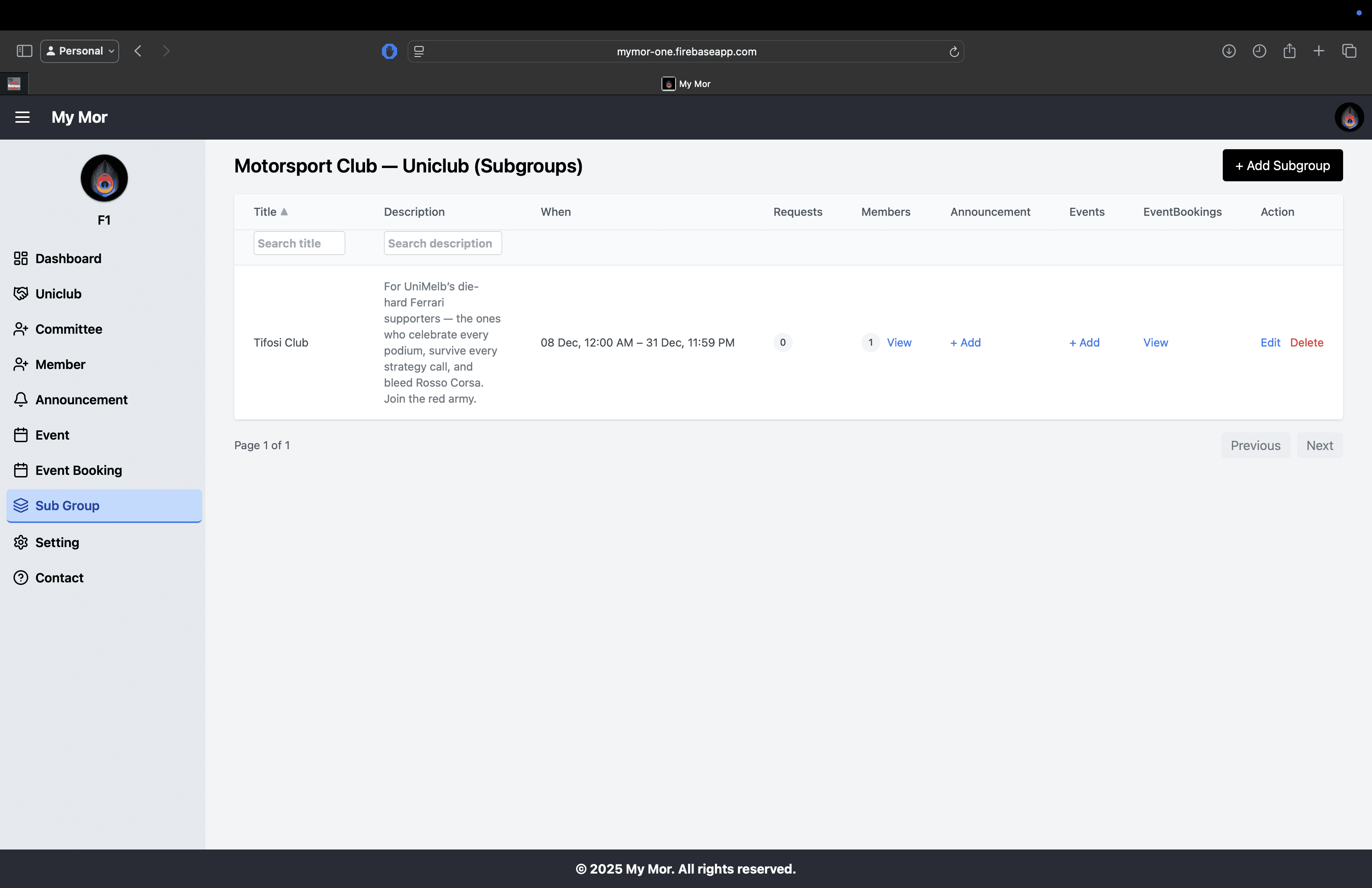The width and height of the screenshot is (1372, 888).
Task: Click the Share icon in Safari toolbar
Action: click(1290, 51)
